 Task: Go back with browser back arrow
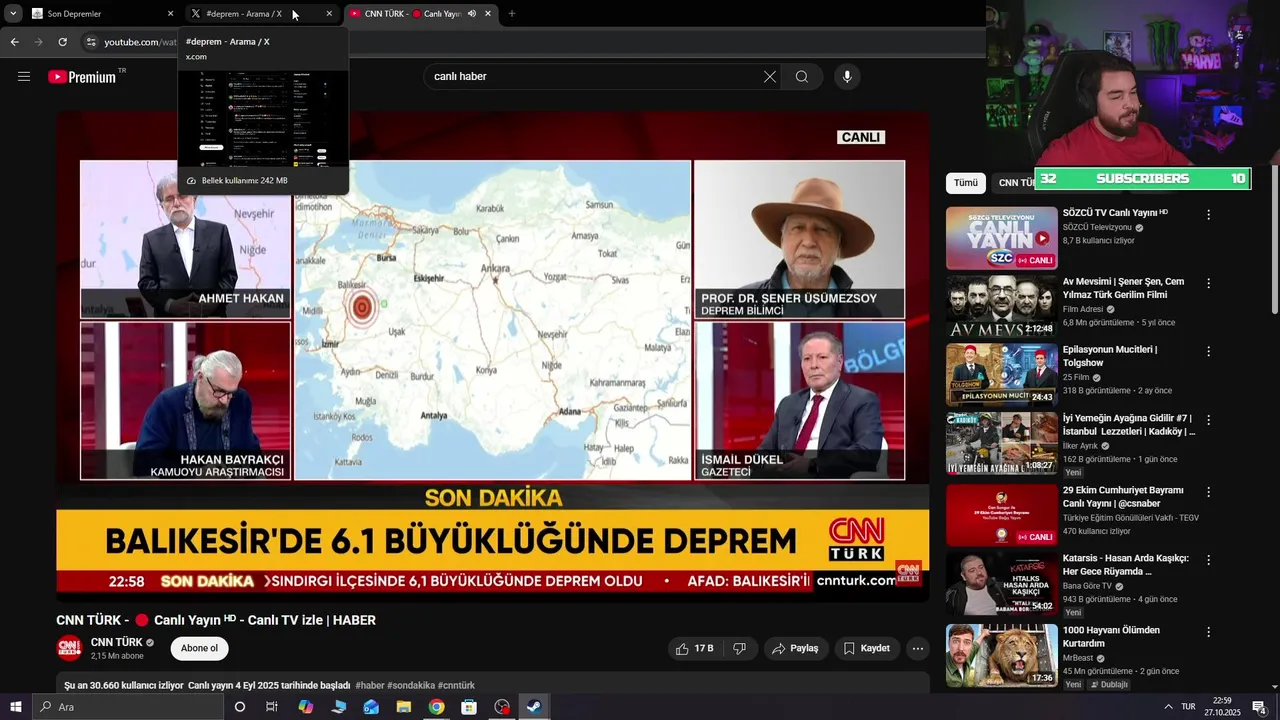click(x=14, y=42)
